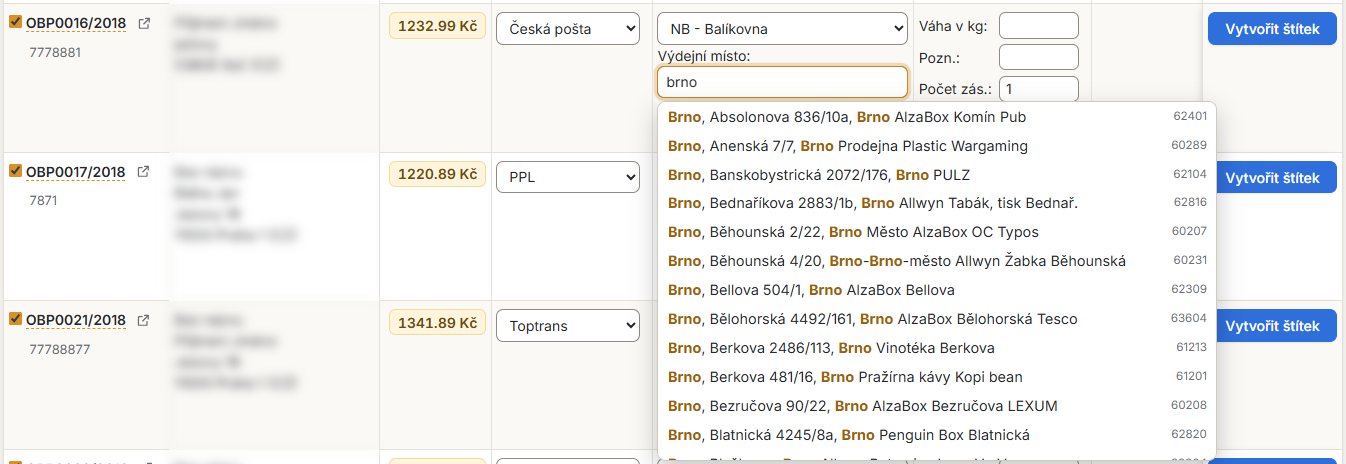Image resolution: width=1346 pixels, height=464 pixels.
Task: Click the Váha v kg input field
Action: coord(1039,26)
